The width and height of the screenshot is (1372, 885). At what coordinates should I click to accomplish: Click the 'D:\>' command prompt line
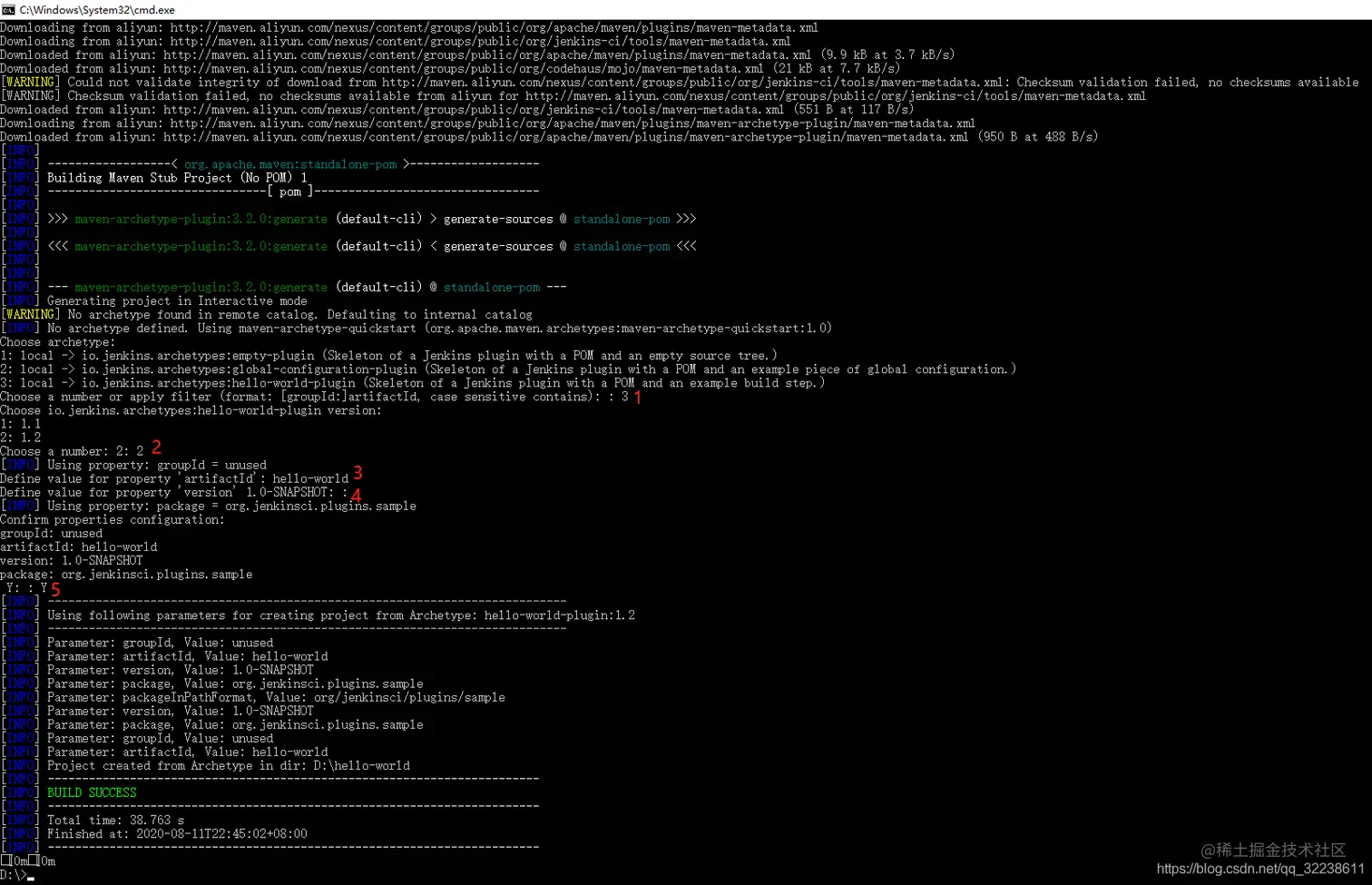pyautogui.click(x=17, y=875)
